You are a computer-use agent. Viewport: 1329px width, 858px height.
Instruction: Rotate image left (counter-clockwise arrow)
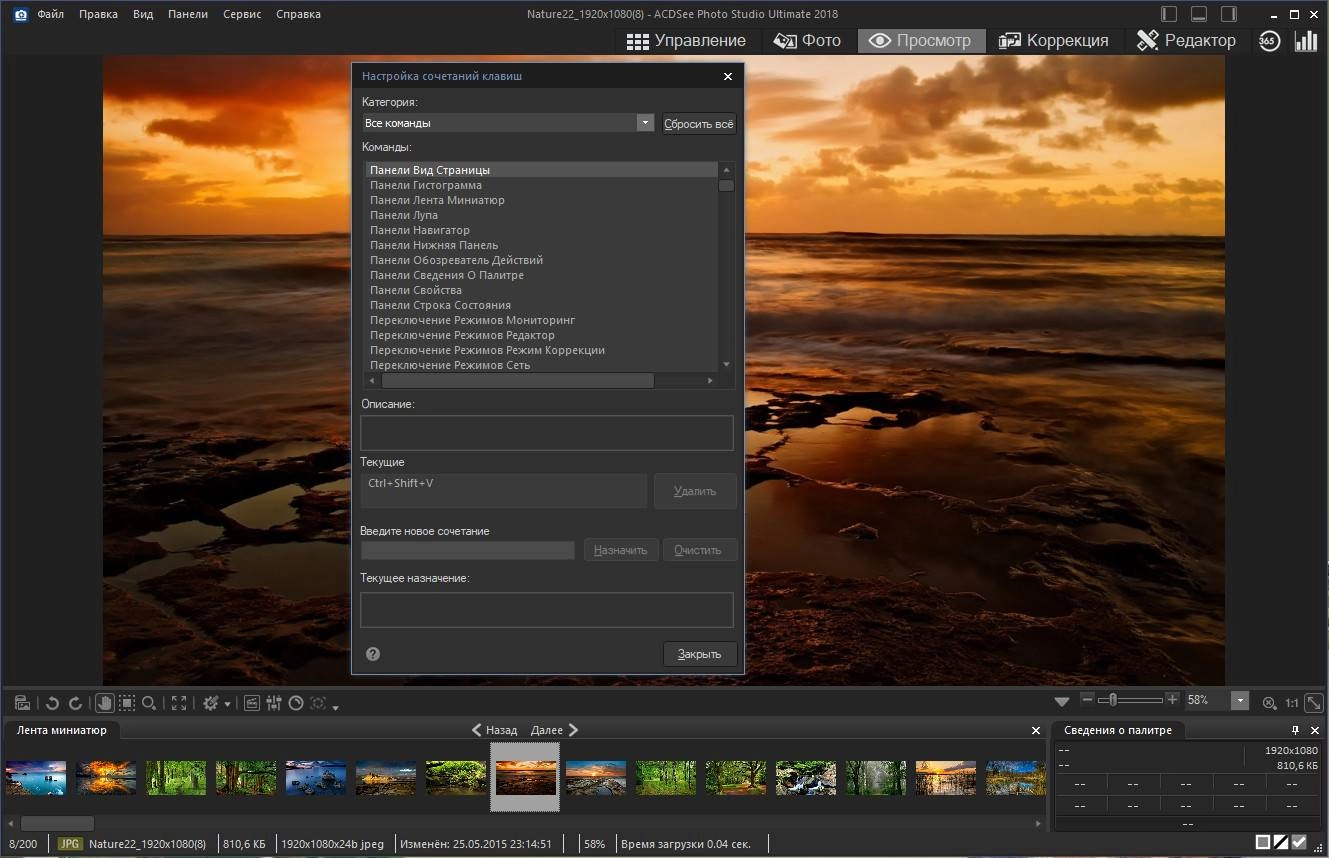(x=53, y=703)
